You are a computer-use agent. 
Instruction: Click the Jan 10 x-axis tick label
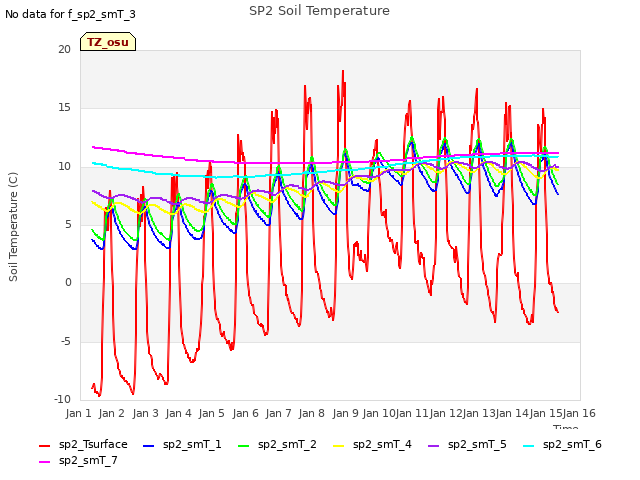point(379,413)
